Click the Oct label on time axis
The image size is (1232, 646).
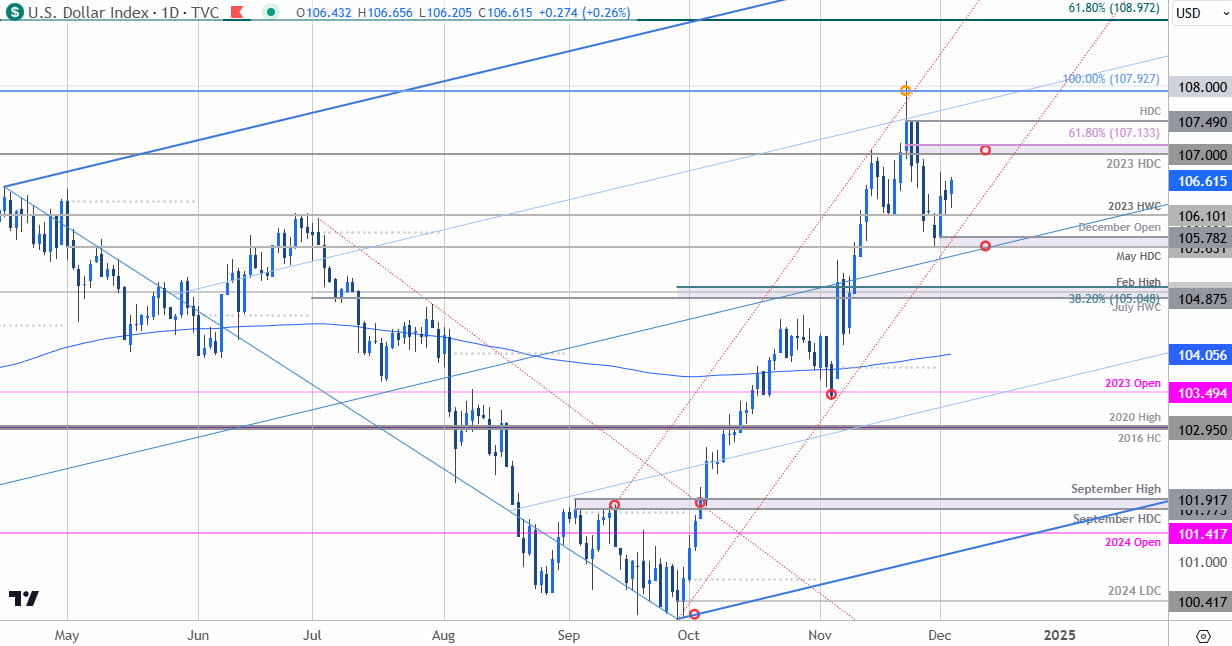coord(687,634)
